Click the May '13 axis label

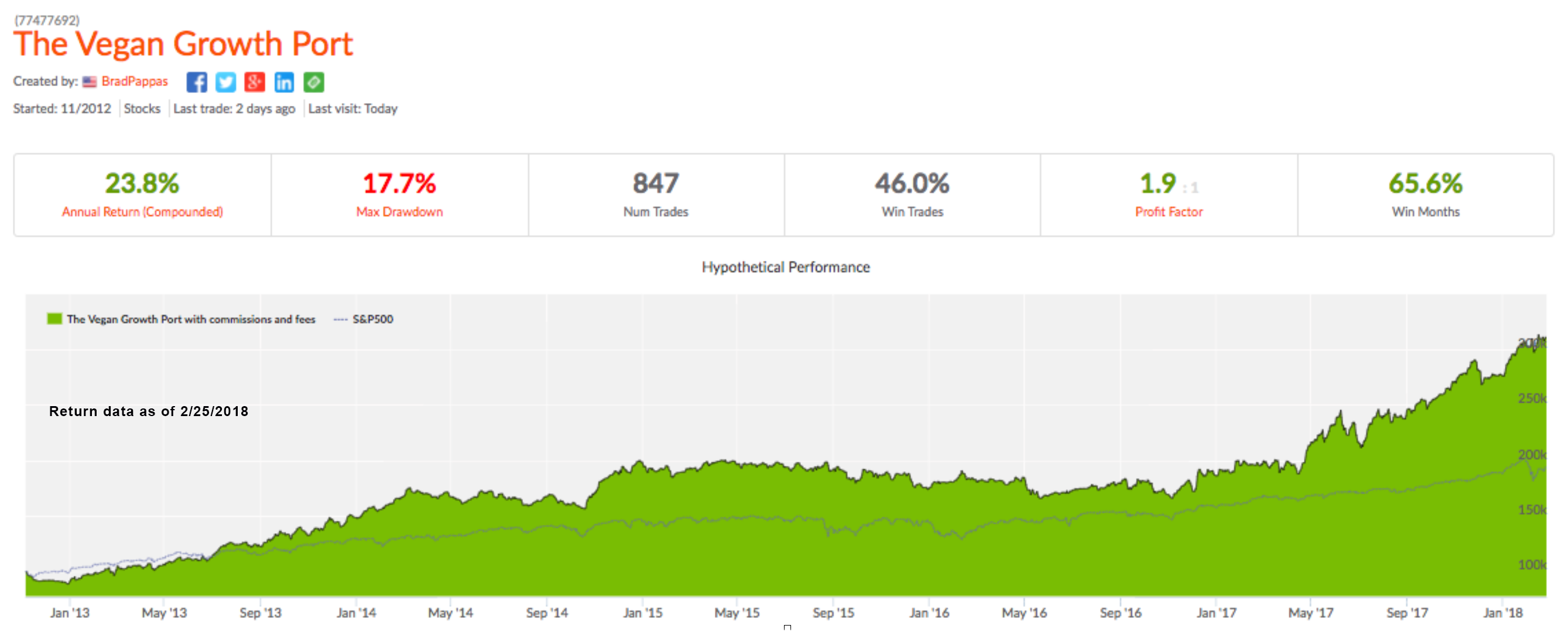coord(165,613)
